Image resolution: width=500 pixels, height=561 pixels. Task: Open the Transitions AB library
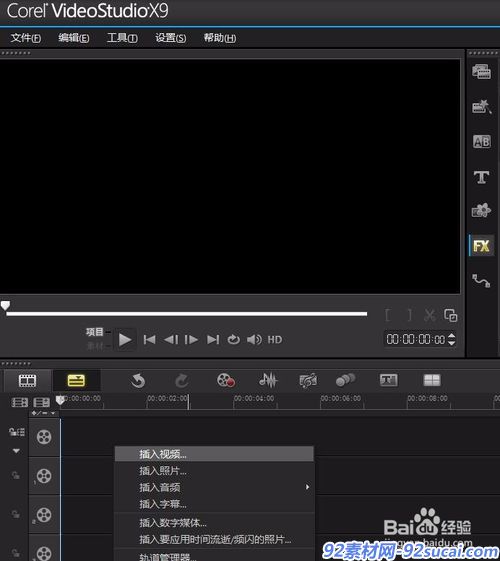tap(481, 142)
